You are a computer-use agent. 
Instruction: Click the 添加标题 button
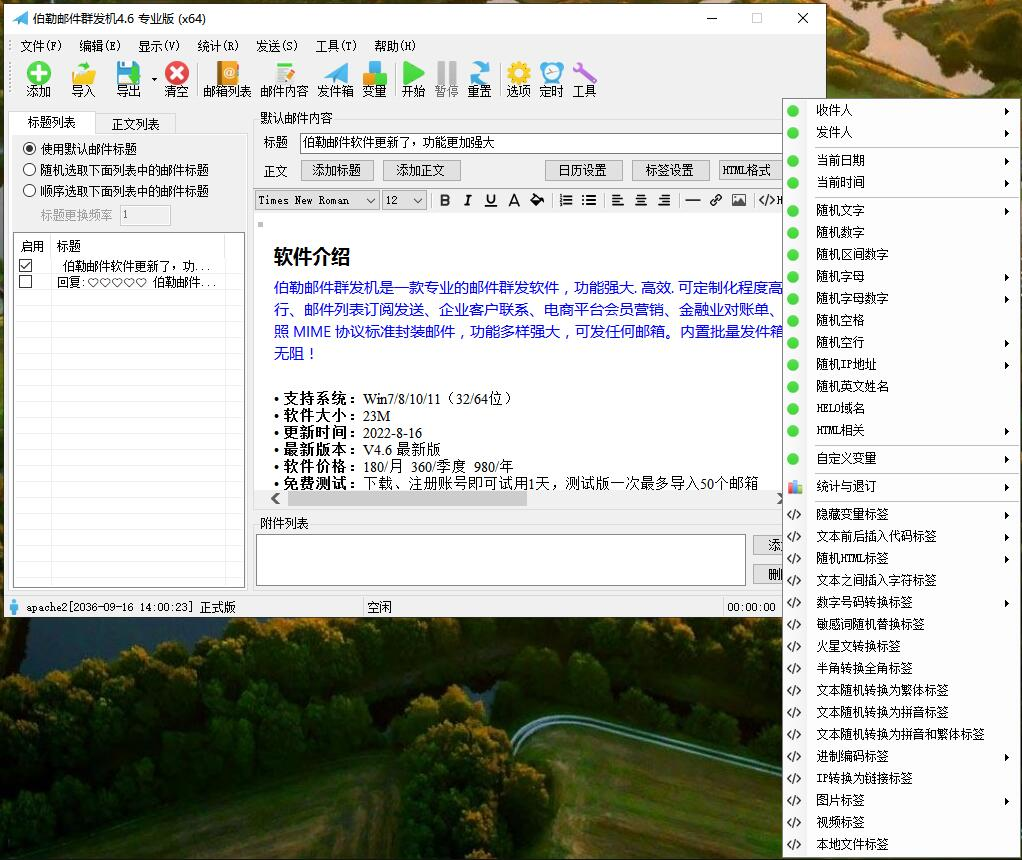(336, 170)
